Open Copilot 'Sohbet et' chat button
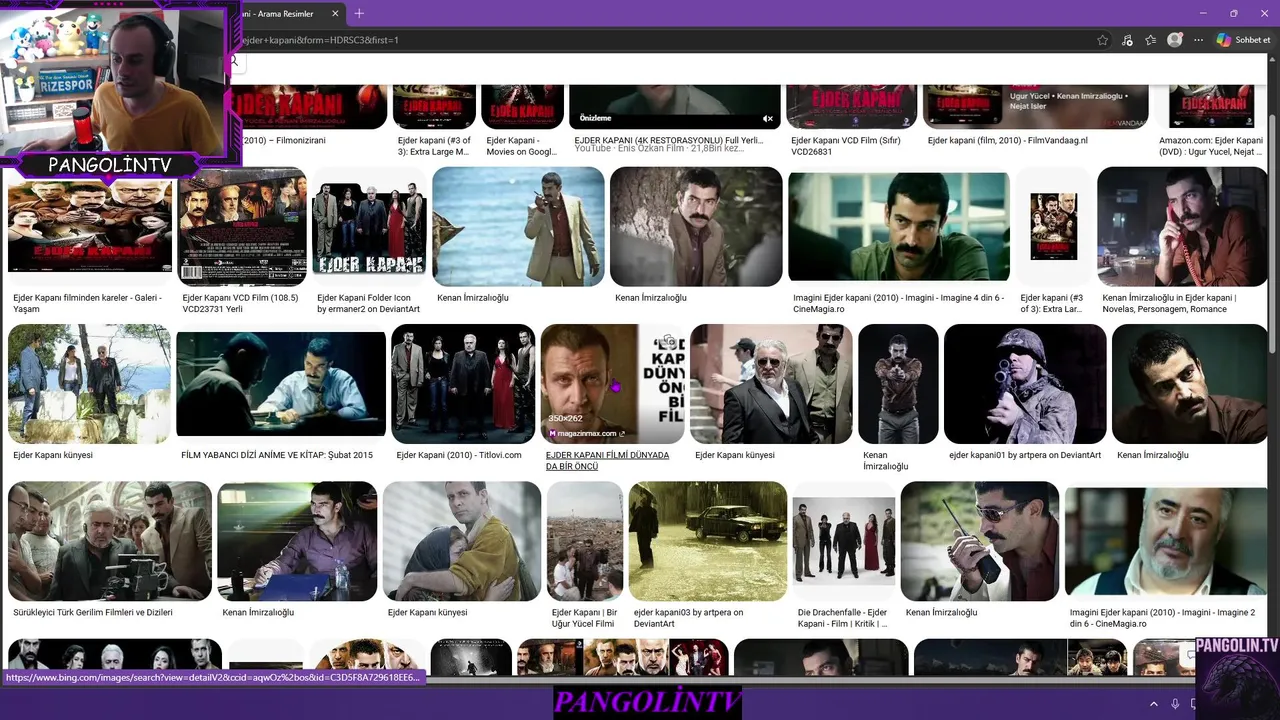 pos(1243,40)
